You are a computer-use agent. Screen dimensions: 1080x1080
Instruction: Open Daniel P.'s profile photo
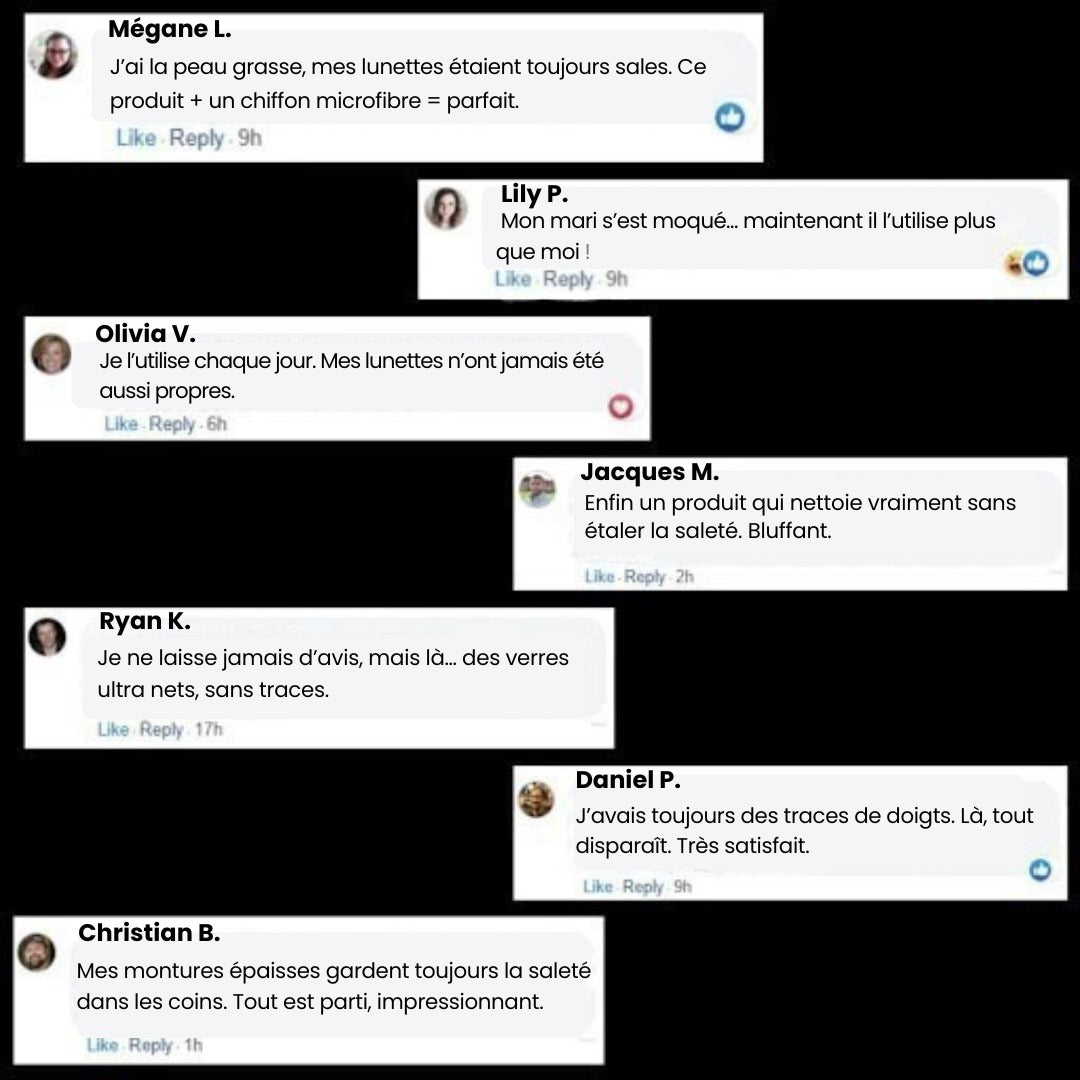(x=536, y=799)
